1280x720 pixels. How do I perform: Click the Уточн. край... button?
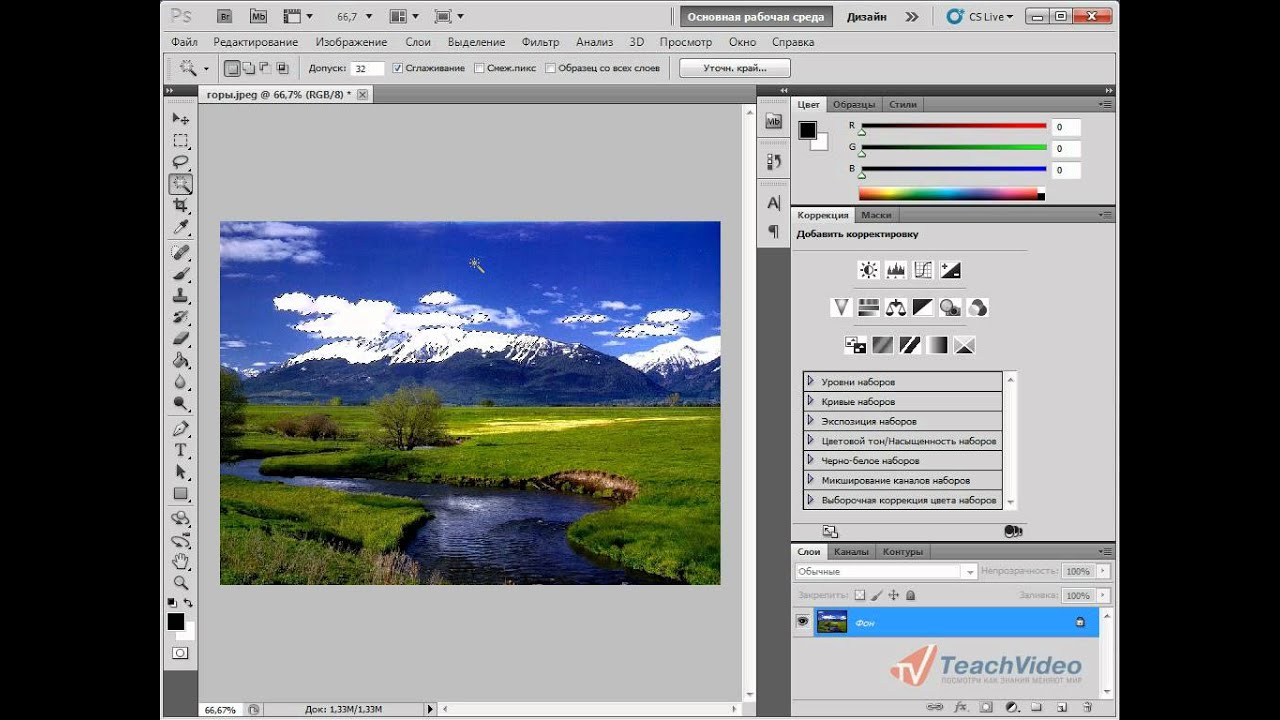click(x=735, y=68)
